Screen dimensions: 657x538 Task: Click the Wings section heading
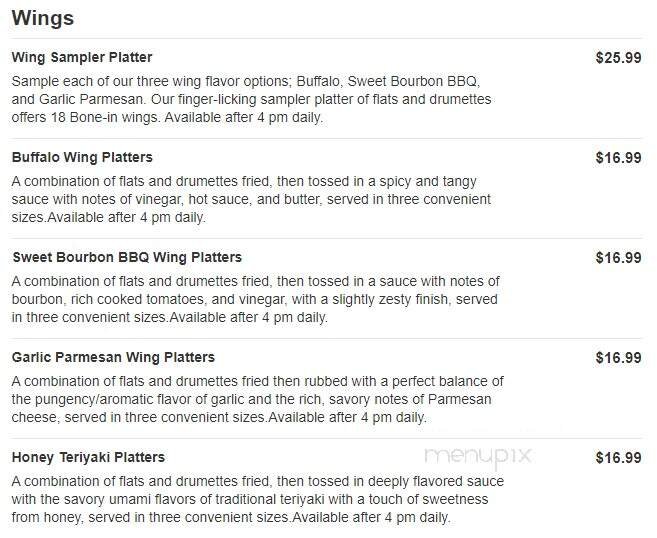pyautogui.click(x=42, y=18)
